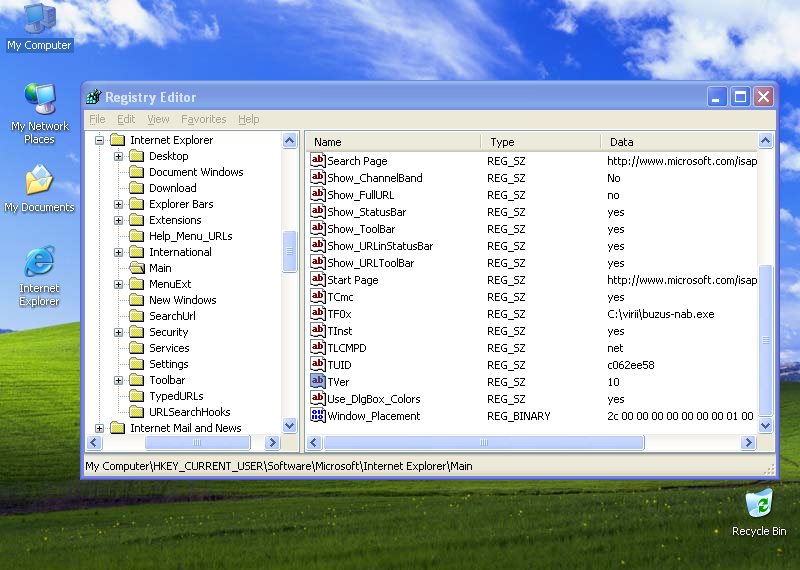Click the Download folder icon in tree
This screenshot has width=800, height=570.
click(x=137, y=188)
